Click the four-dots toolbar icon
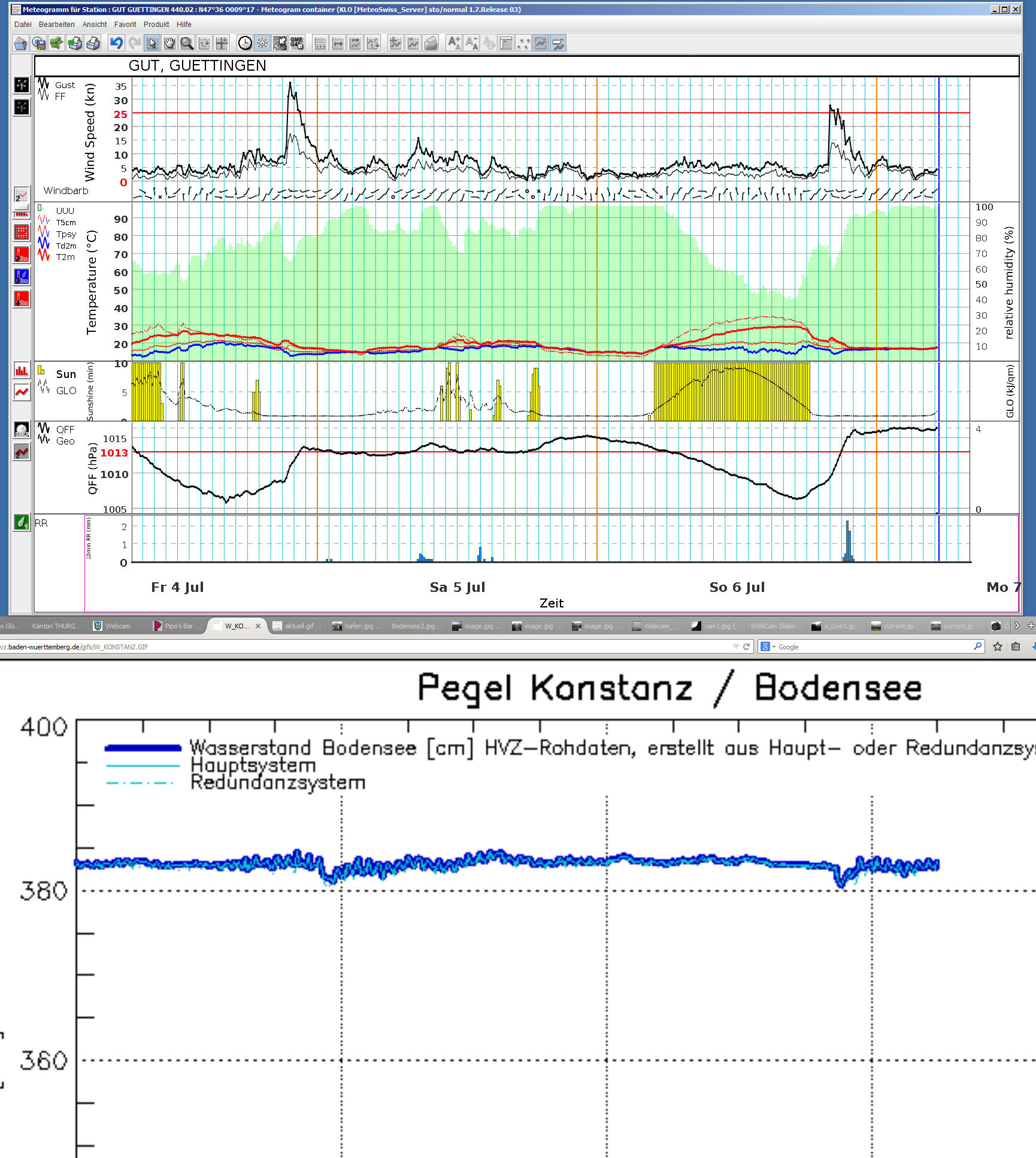 coord(523,43)
